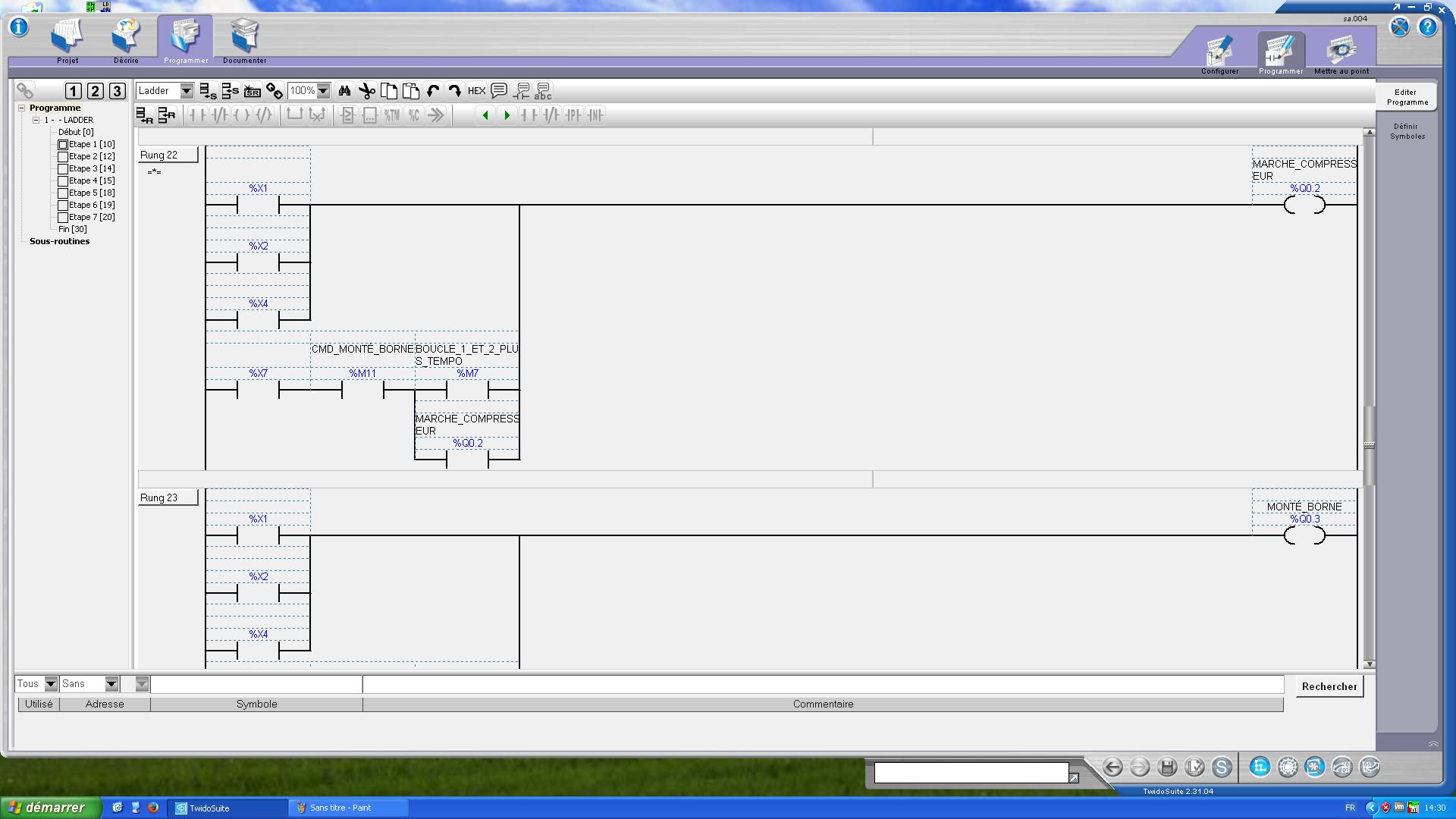
Task: Open the 100% zoom dropdown
Action: (x=323, y=91)
